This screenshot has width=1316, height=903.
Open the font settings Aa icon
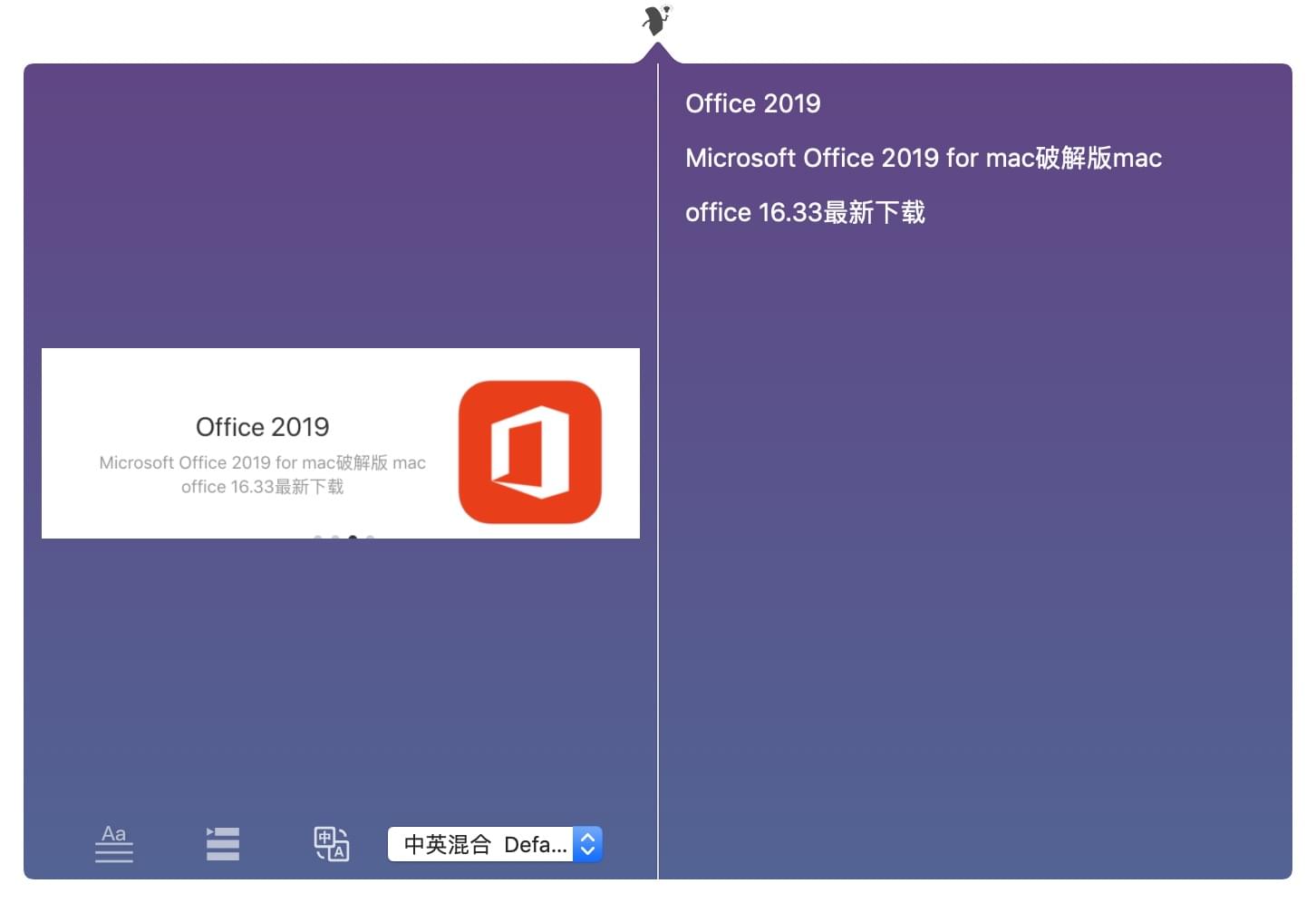pyautogui.click(x=114, y=843)
